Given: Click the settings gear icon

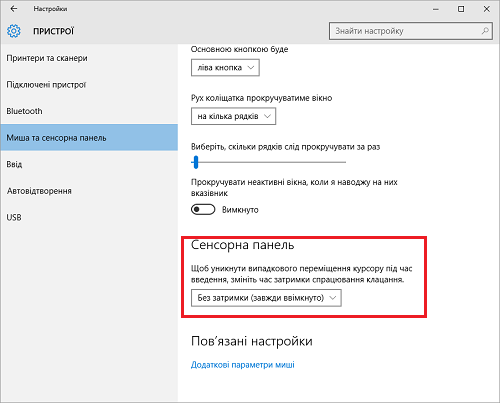Looking at the screenshot, I should (x=14, y=31).
